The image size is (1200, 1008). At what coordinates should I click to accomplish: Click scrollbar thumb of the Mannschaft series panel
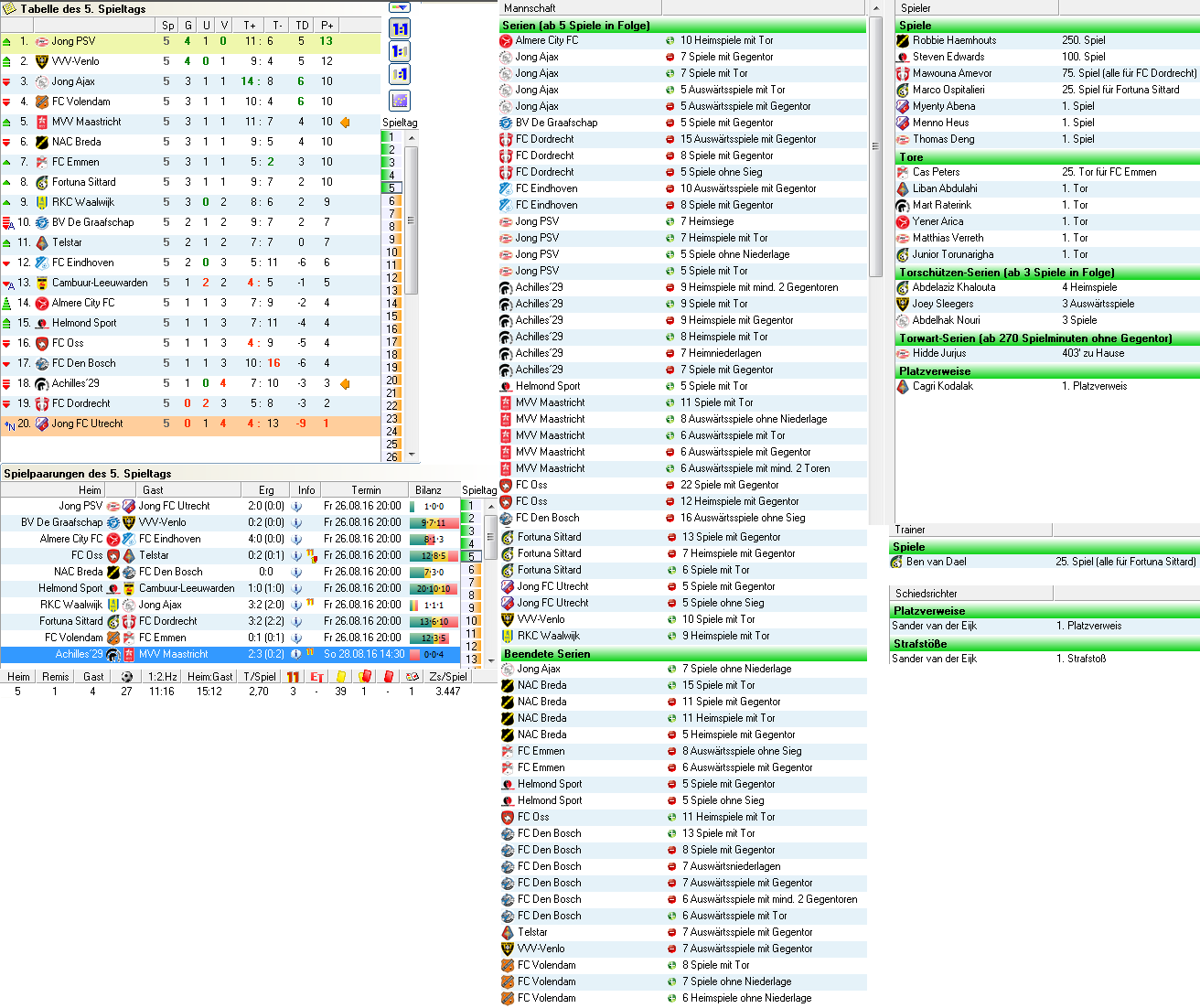pyautogui.click(x=875, y=146)
